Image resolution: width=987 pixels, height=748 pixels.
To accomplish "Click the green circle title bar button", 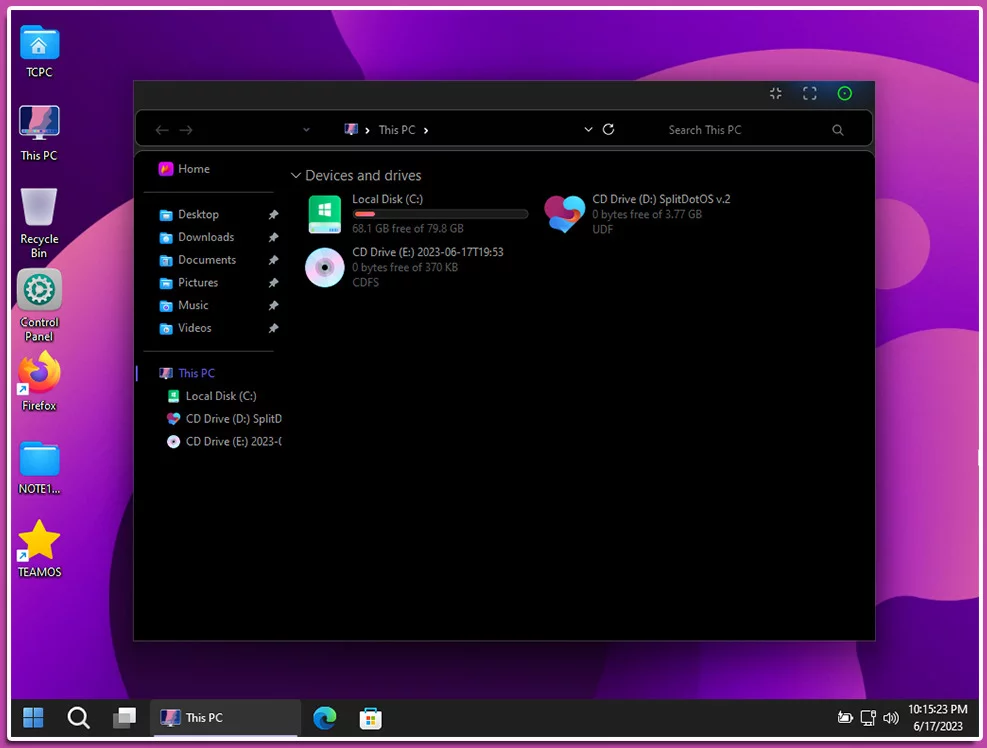I will coord(845,94).
